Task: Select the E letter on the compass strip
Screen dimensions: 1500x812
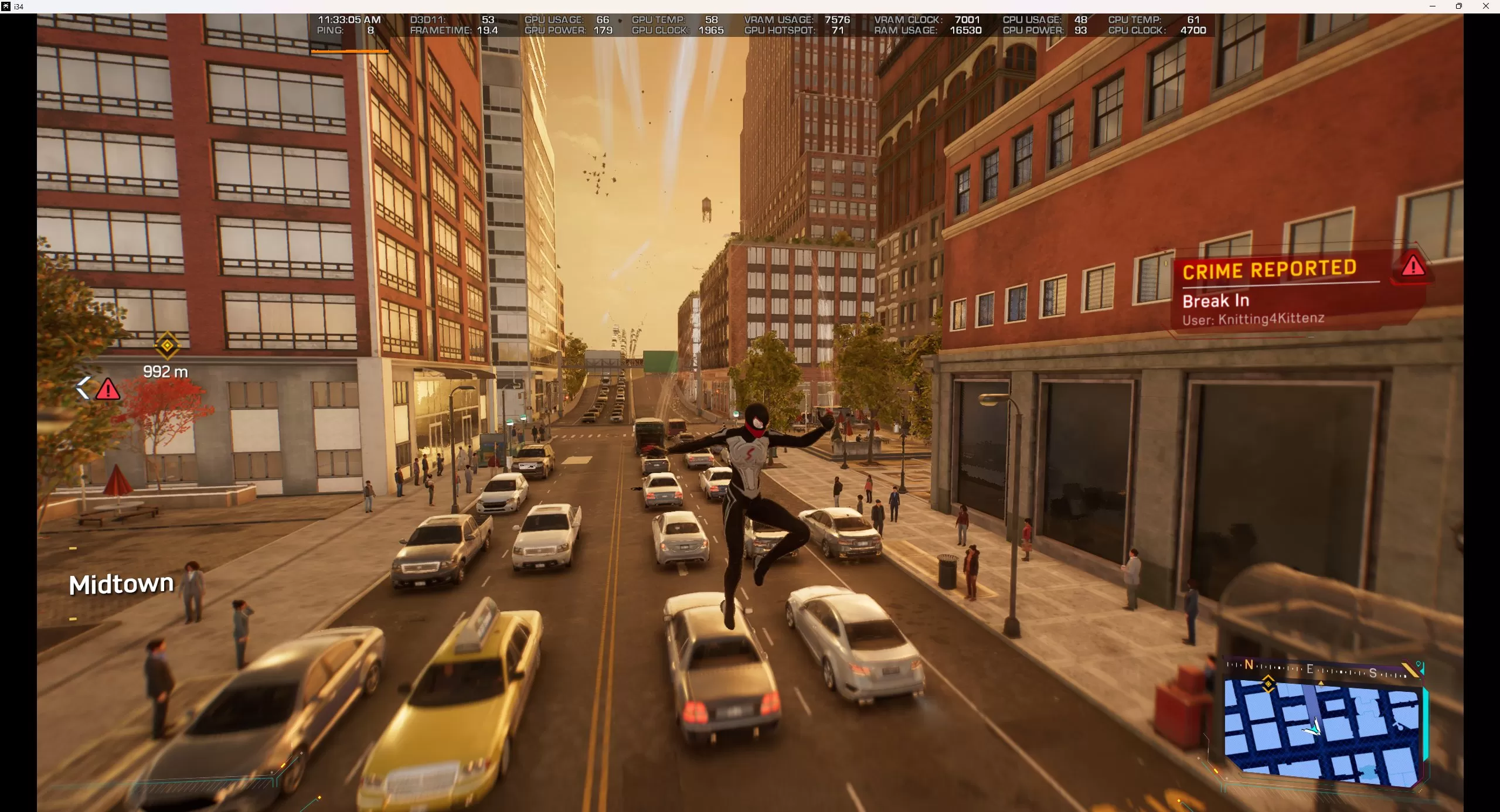Action: pos(1309,668)
